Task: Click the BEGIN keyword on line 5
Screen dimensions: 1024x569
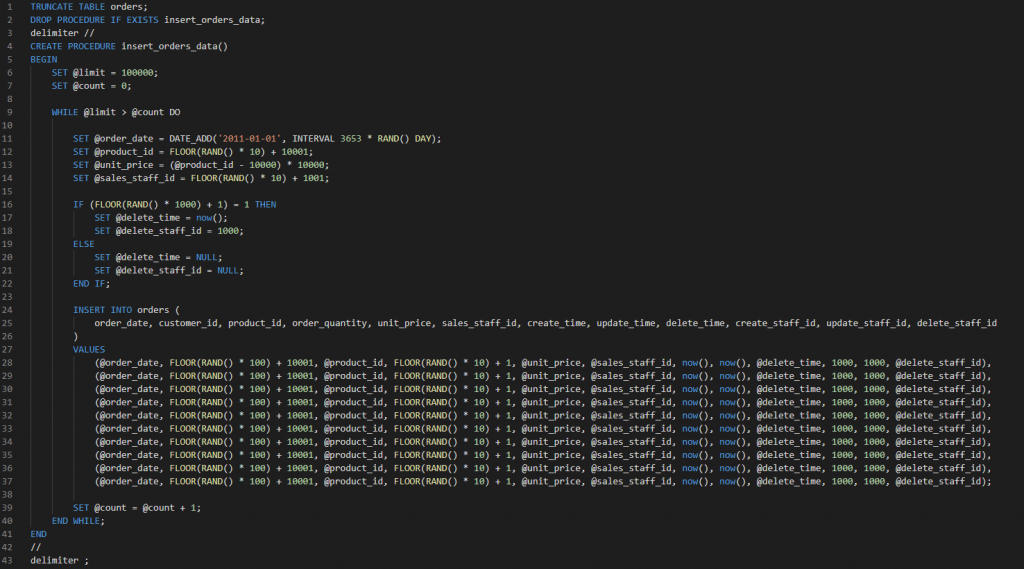Action: (44, 59)
